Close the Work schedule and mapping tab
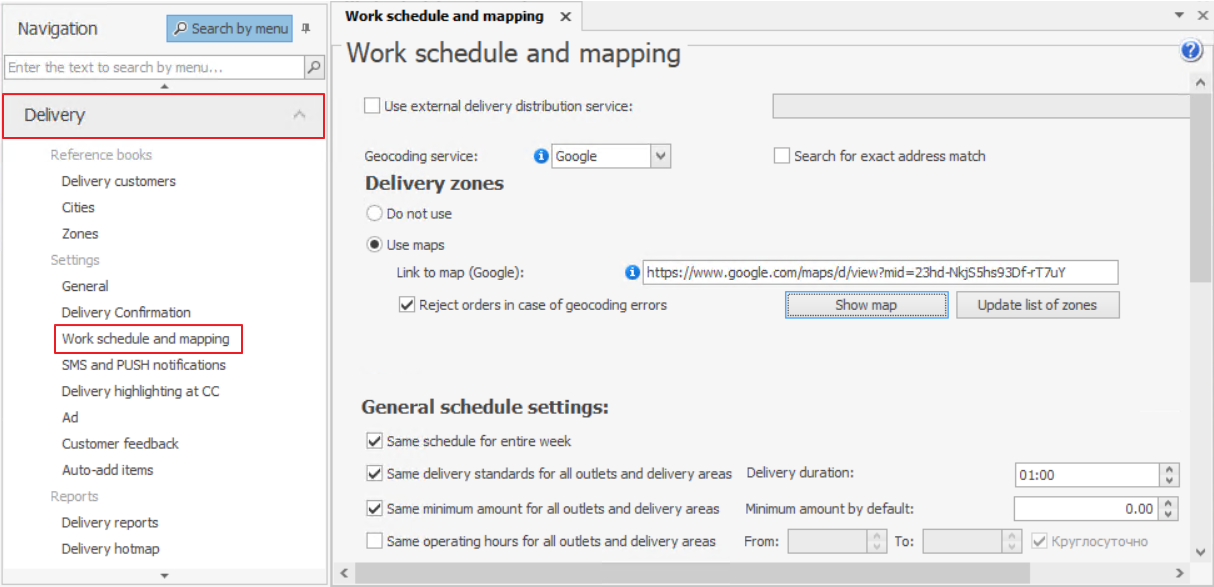Viewport: 1214px width, 587px height. point(565,17)
